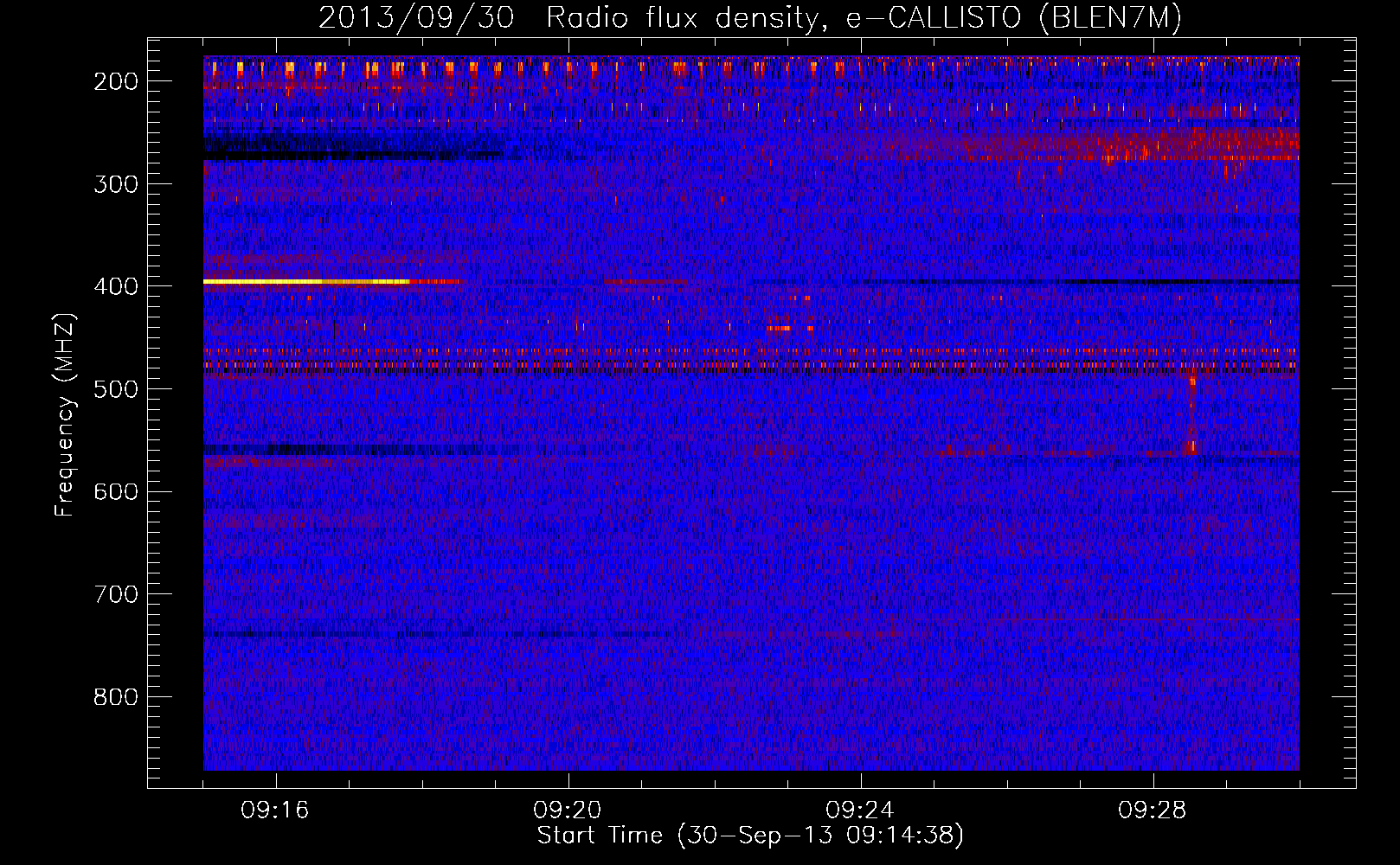
Task: Click the 'Start Time (30-Sep-13 09:14:38)' label
Action: (x=750, y=836)
